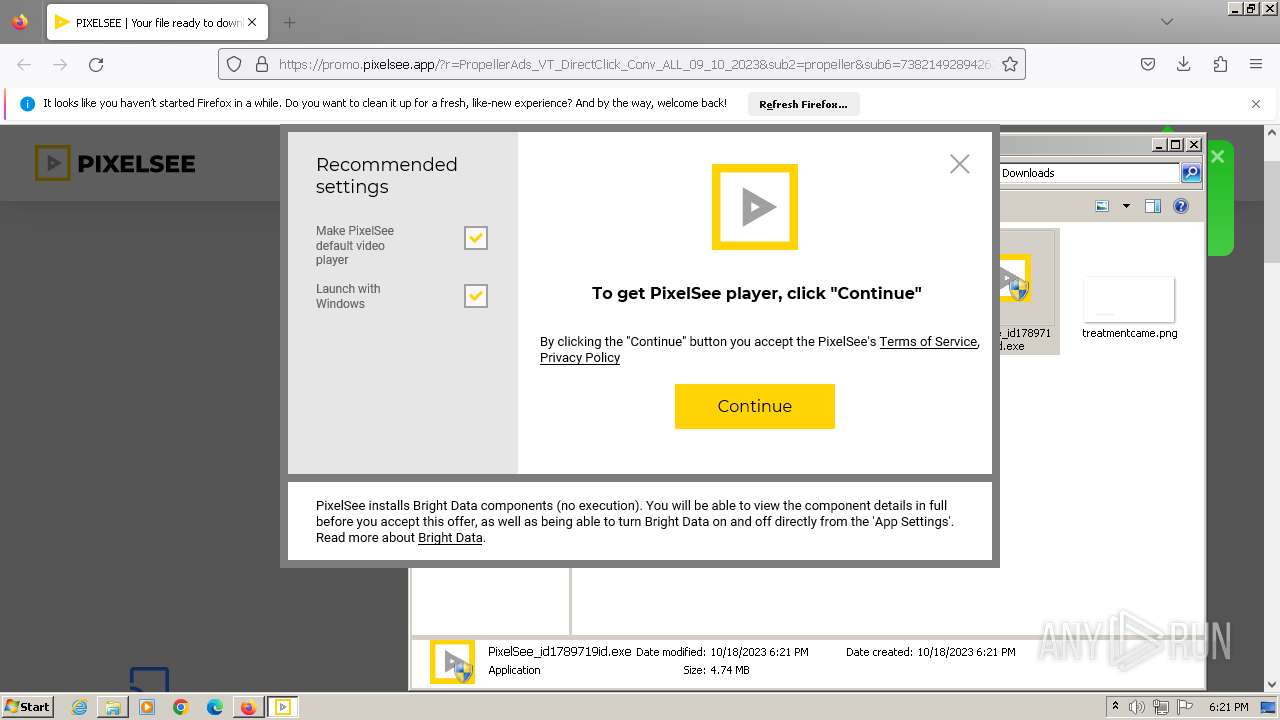Save the page to Pocket
Screen dimensions: 1280x720
(1148, 64)
